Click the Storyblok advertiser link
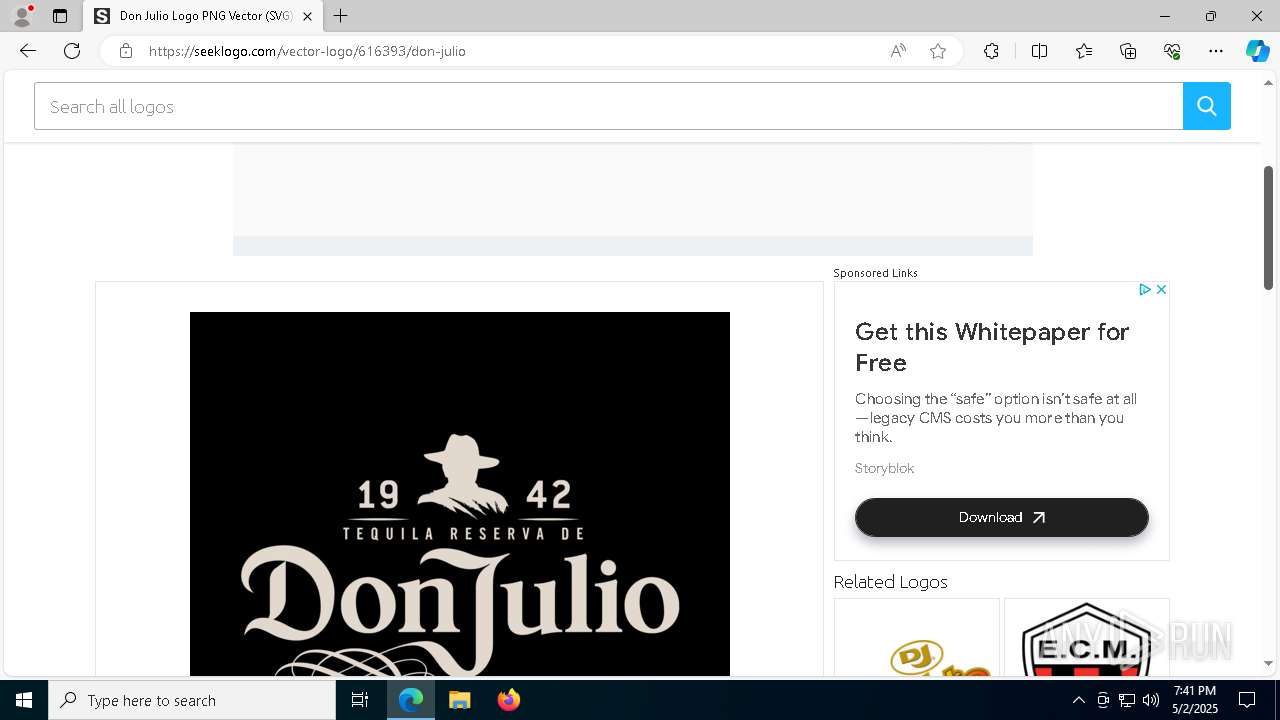This screenshot has height=720, width=1280. click(884, 468)
